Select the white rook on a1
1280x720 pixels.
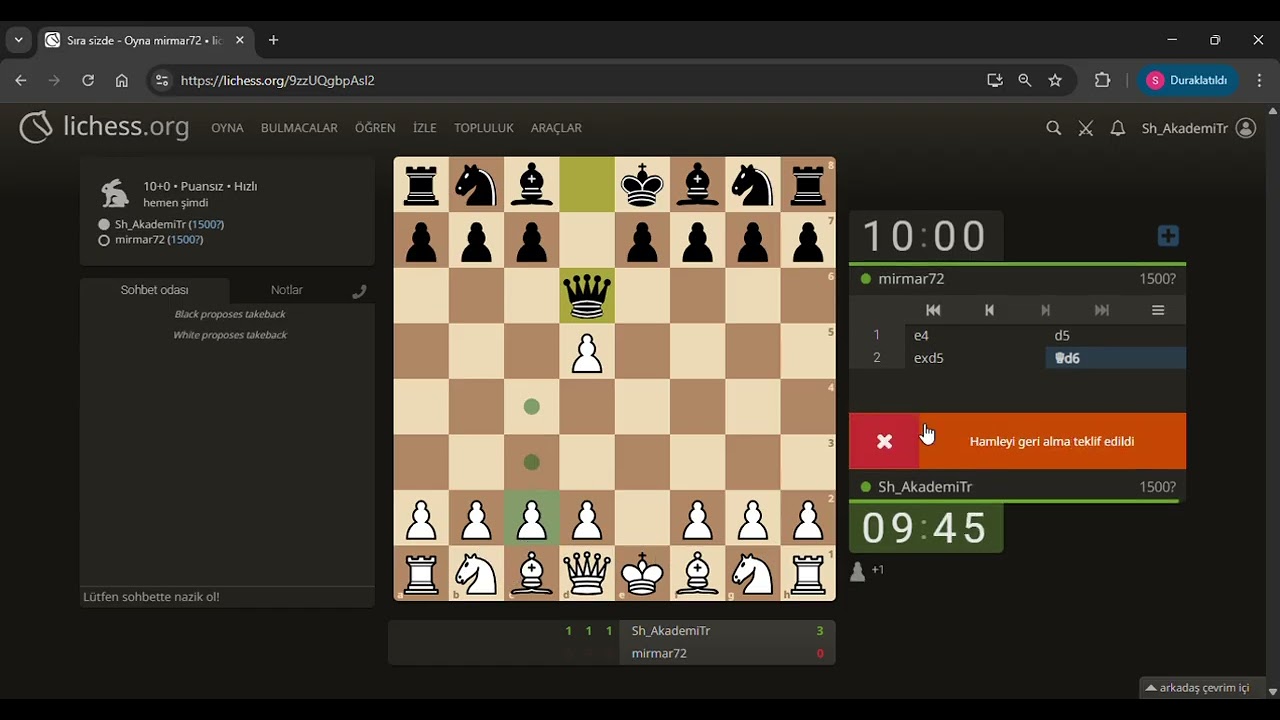pyautogui.click(x=421, y=573)
